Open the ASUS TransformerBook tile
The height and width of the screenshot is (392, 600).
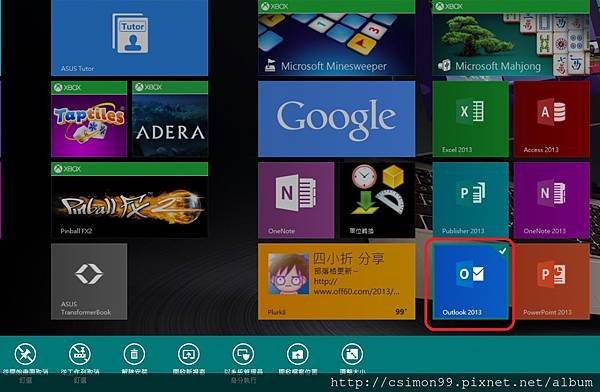click(x=89, y=281)
